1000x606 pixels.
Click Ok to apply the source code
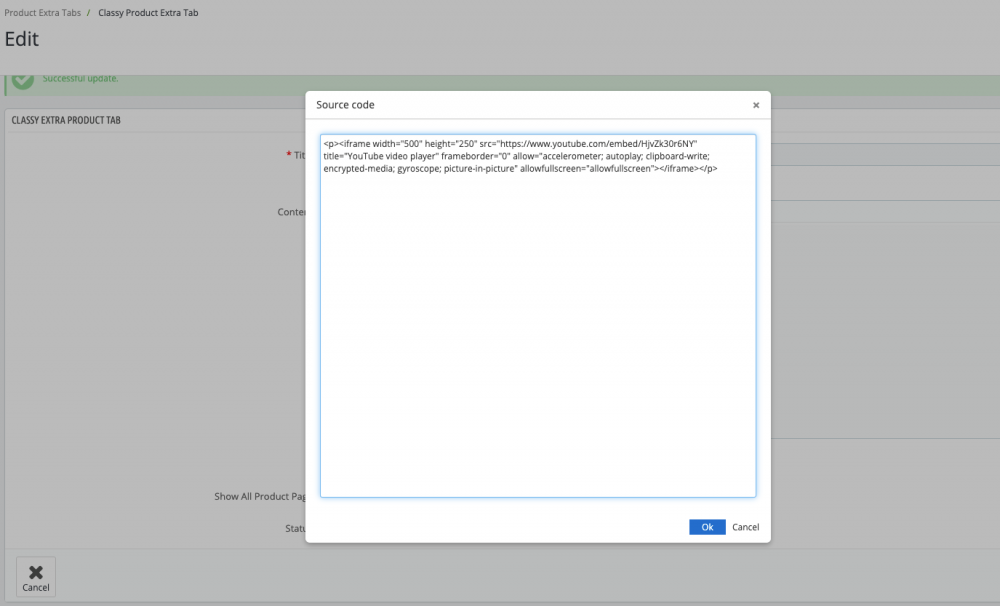(x=707, y=527)
